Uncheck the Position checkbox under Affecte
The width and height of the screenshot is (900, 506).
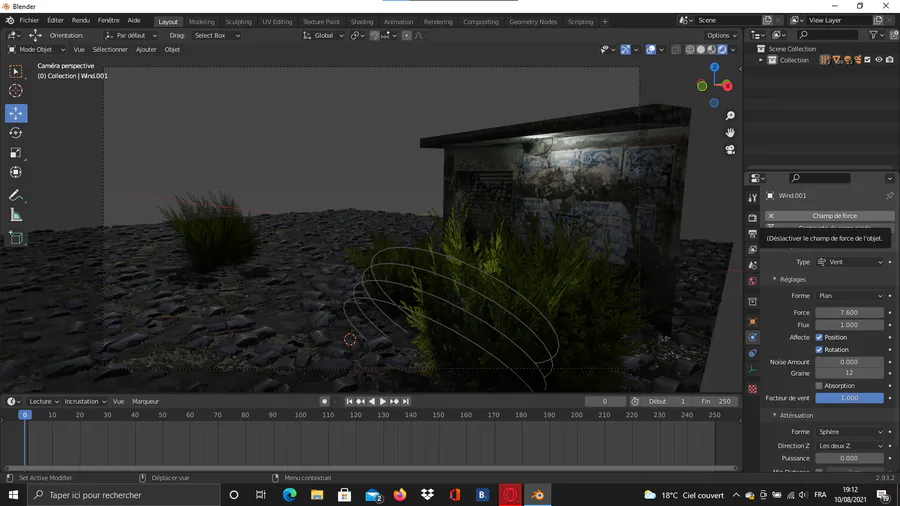point(819,337)
